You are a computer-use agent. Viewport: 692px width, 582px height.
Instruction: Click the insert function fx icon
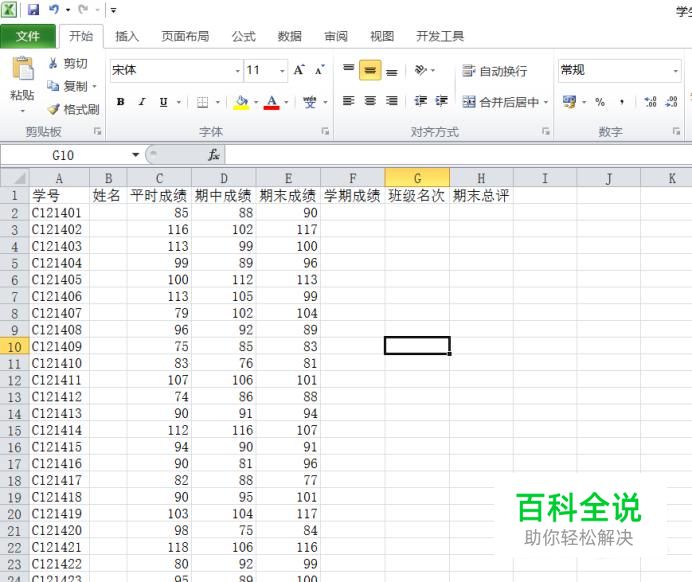point(214,155)
